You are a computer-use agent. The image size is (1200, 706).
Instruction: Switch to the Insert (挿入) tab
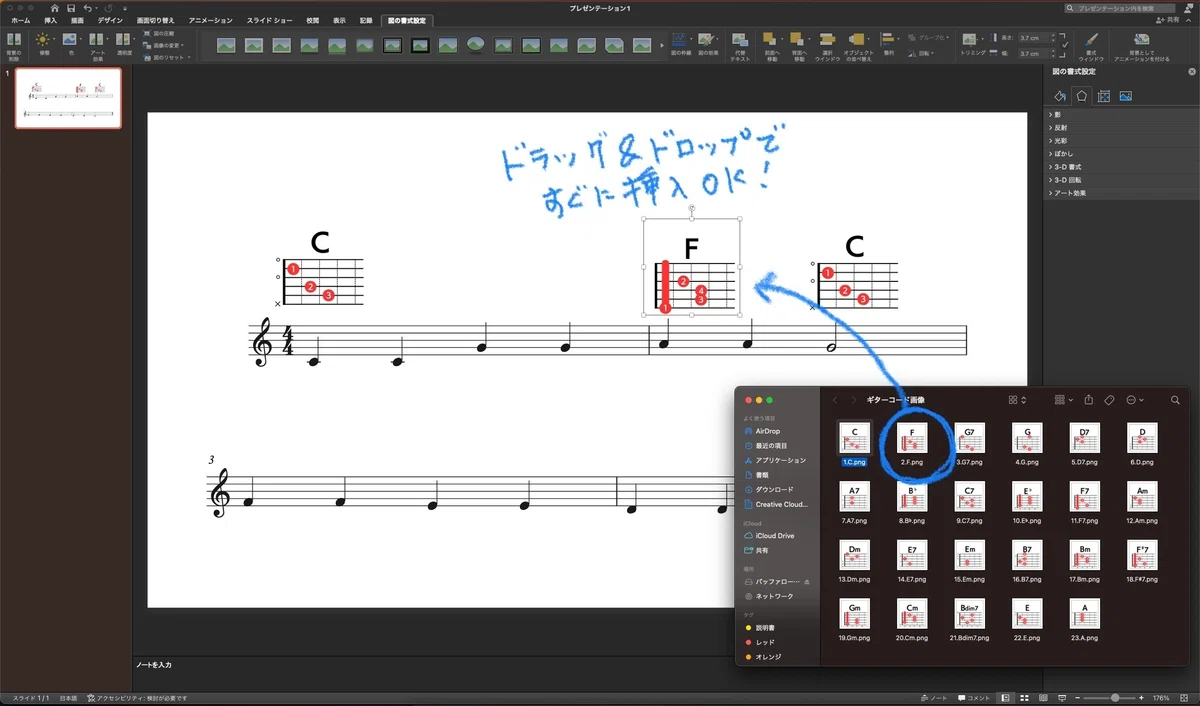pyautogui.click(x=50, y=20)
